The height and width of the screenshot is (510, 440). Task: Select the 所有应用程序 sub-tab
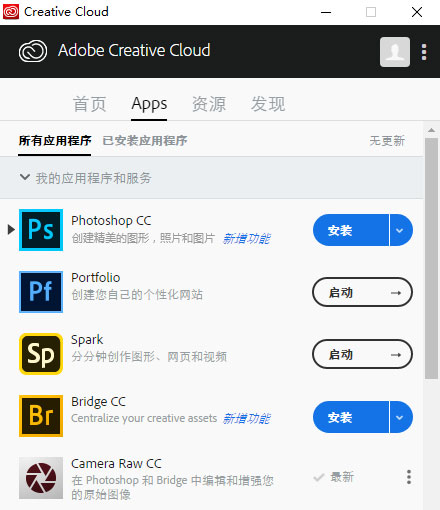coord(55,141)
